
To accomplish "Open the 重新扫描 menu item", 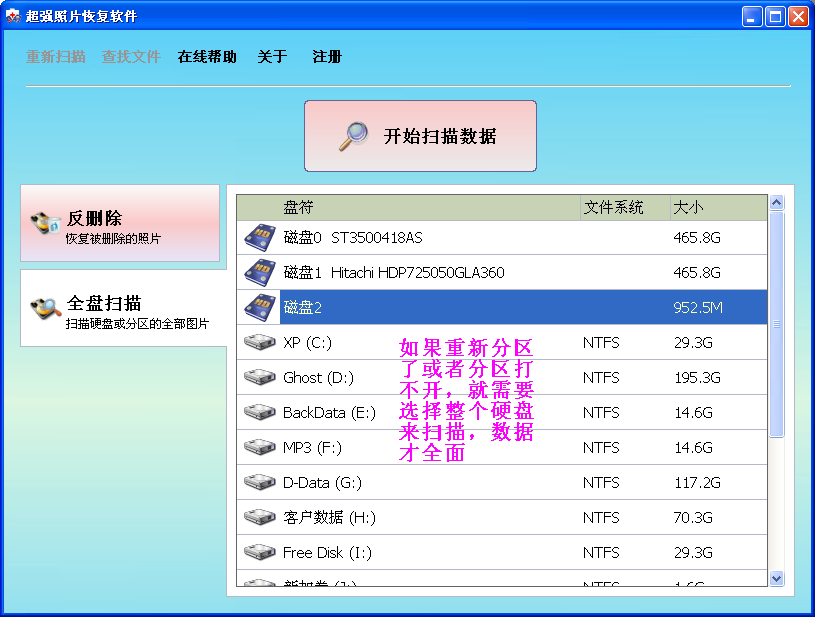I will (x=56, y=56).
